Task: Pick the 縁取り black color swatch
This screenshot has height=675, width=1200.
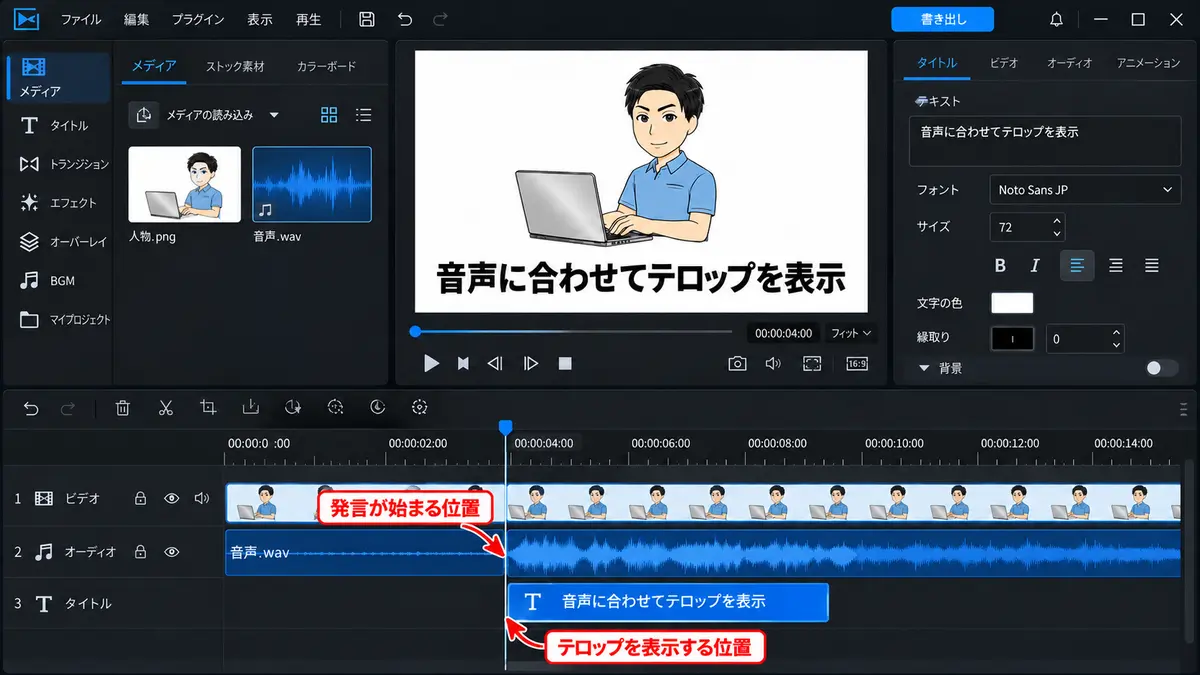Action: (x=1012, y=339)
